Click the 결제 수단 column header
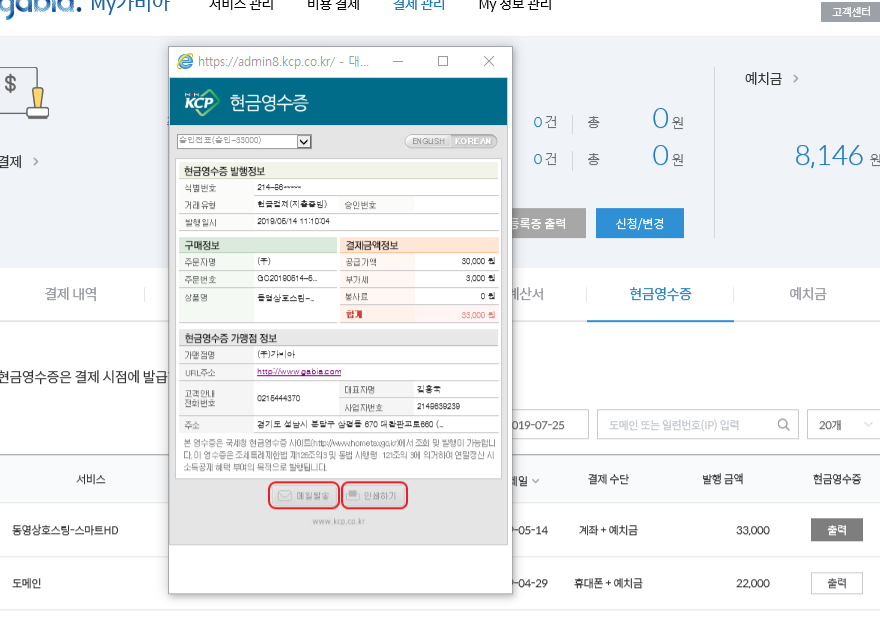 point(608,479)
